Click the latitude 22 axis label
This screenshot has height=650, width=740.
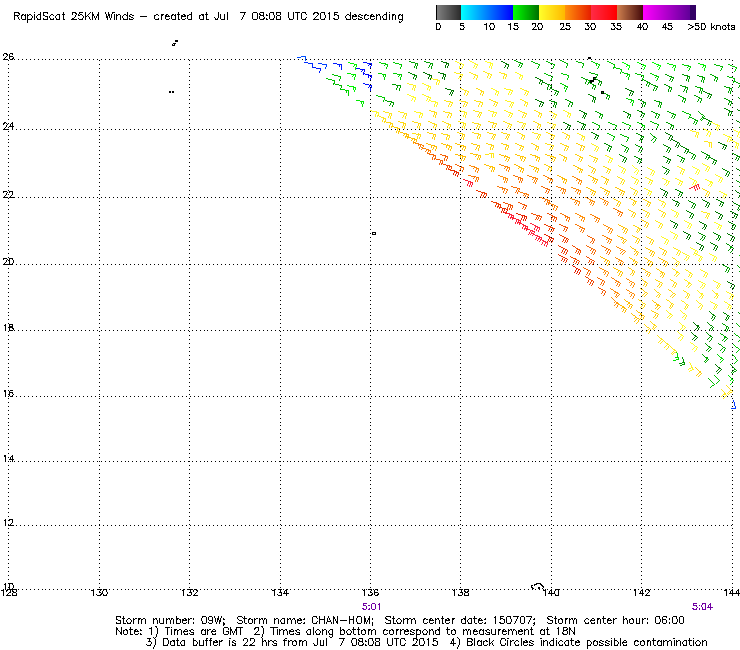(8, 194)
